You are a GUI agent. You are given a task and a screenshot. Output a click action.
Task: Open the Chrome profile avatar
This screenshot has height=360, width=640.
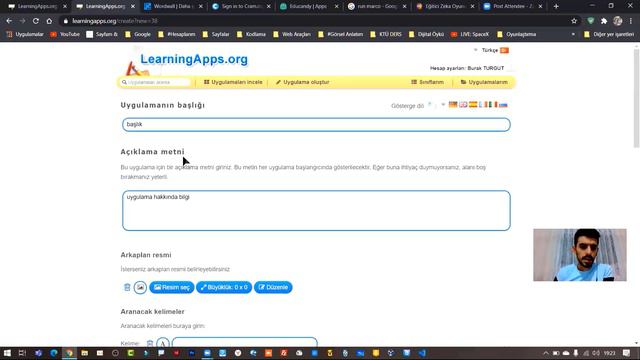(x=618, y=21)
